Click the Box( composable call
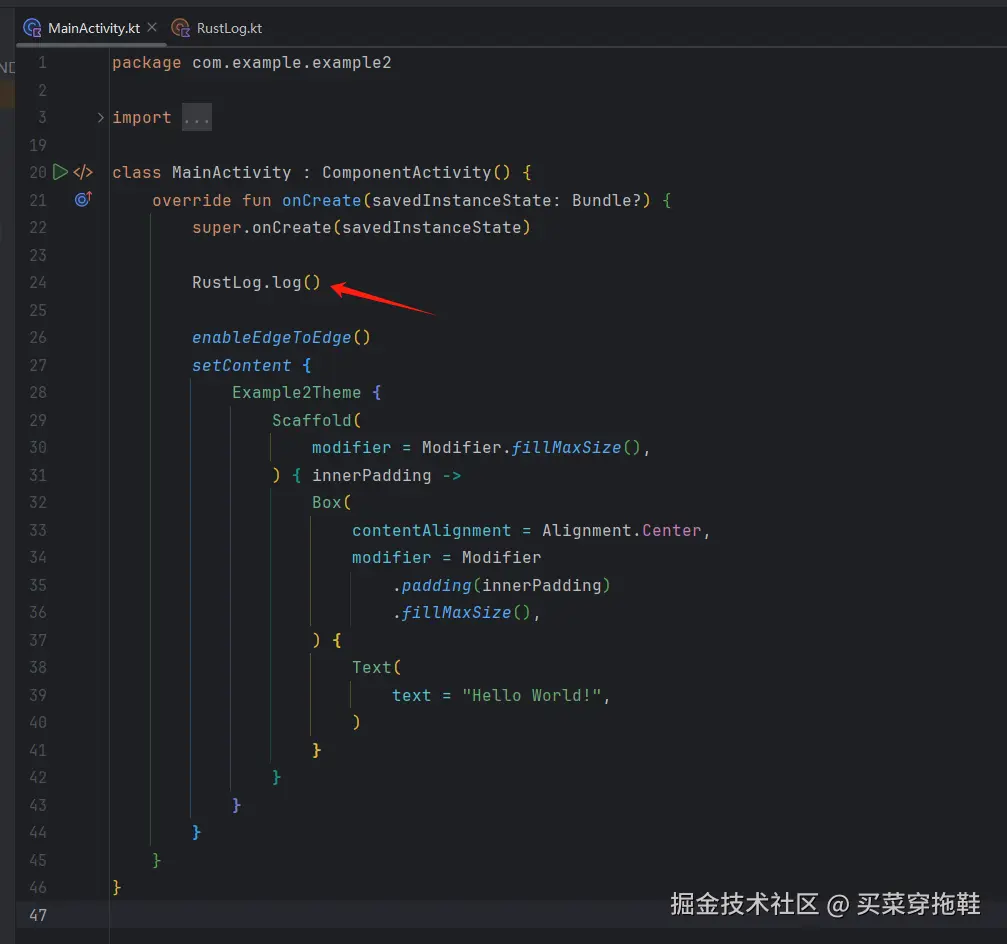 coord(331,503)
